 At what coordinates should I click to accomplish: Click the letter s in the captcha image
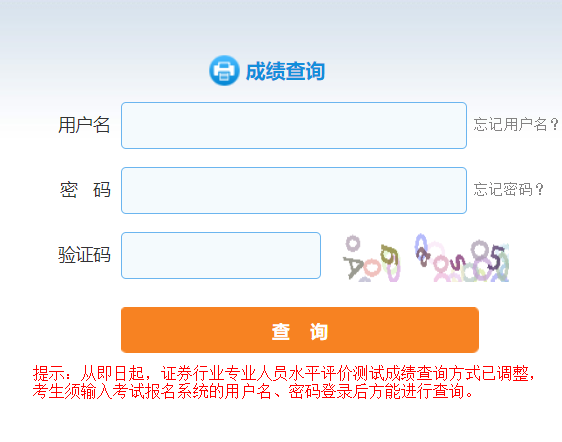pyautogui.click(x=458, y=261)
